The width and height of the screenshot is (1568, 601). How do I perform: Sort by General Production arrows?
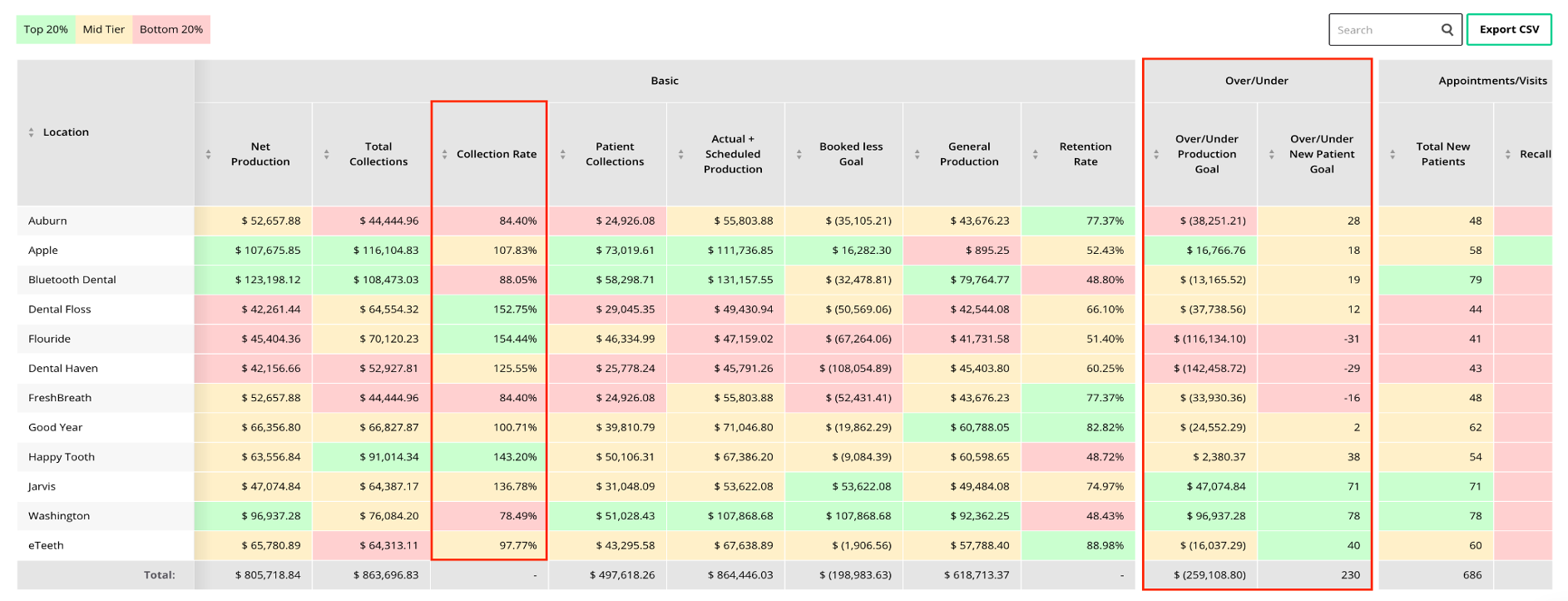[x=917, y=154]
